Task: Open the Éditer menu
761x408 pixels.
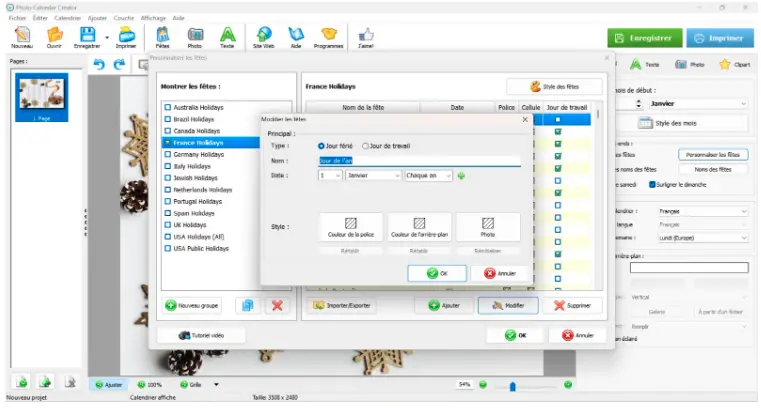Action: 40,18
